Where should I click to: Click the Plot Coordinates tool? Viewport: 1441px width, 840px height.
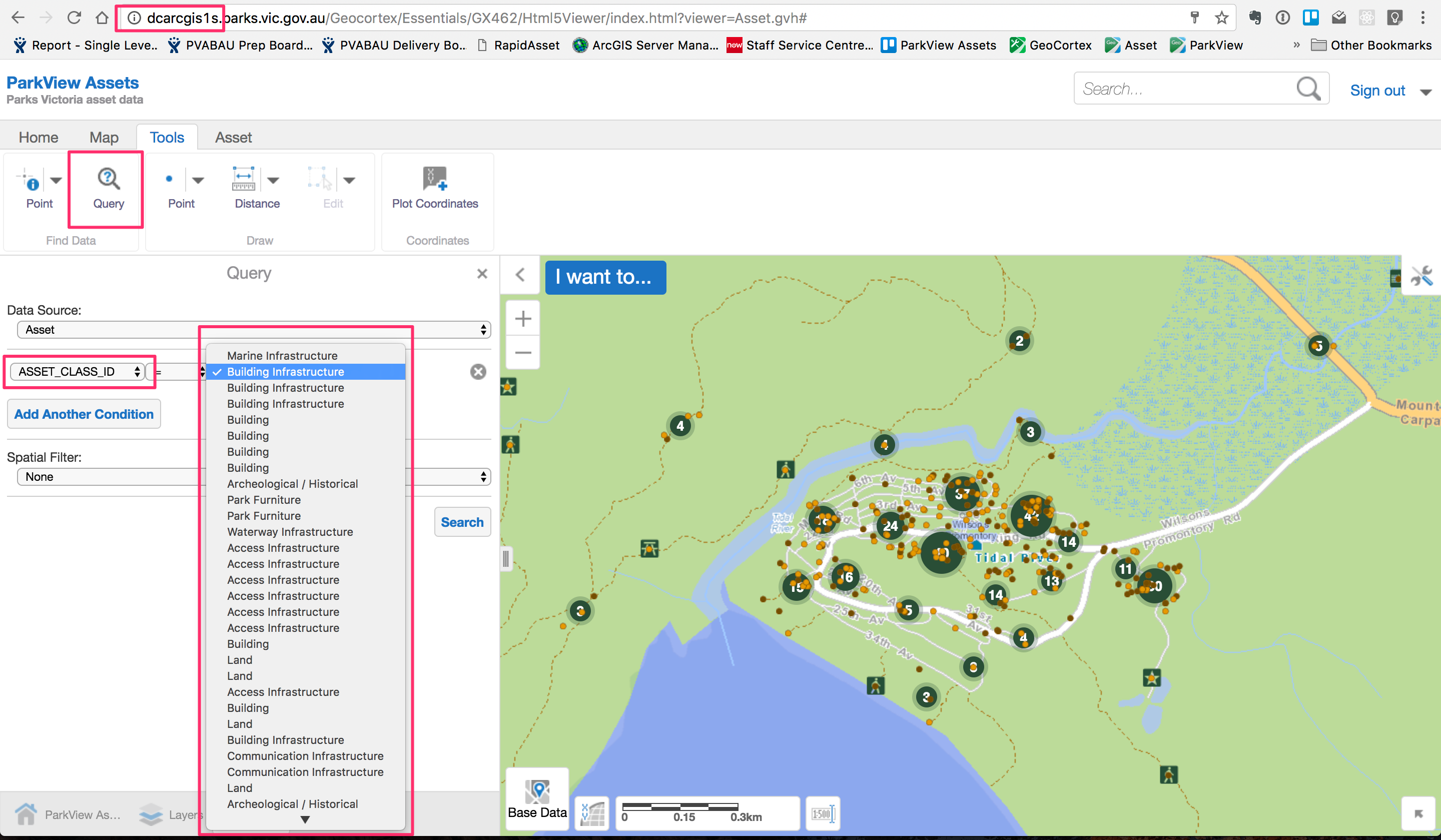click(x=435, y=179)
